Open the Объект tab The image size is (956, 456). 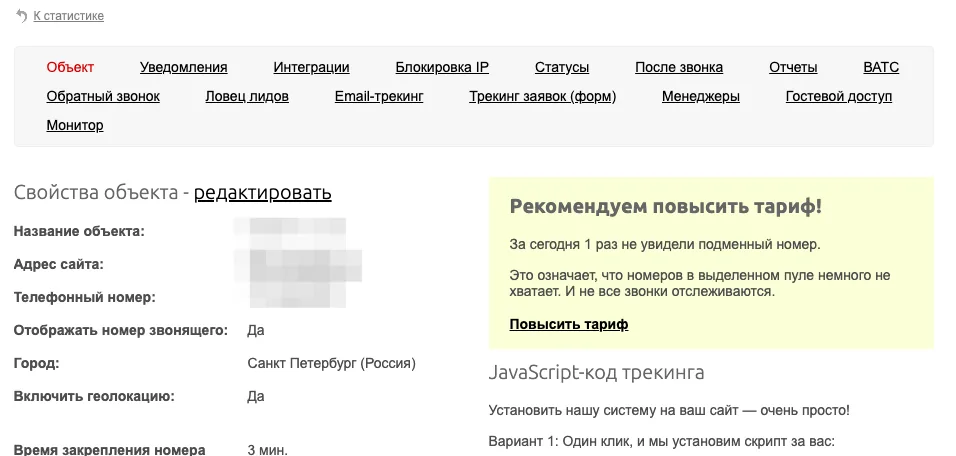coord(70,67)
